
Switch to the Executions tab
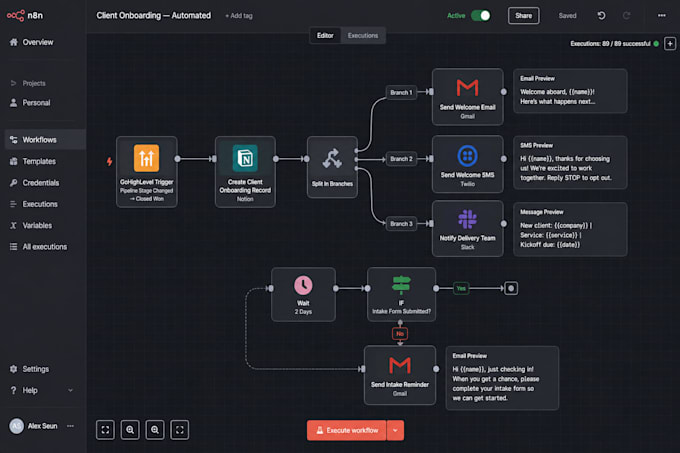point(363,36)
